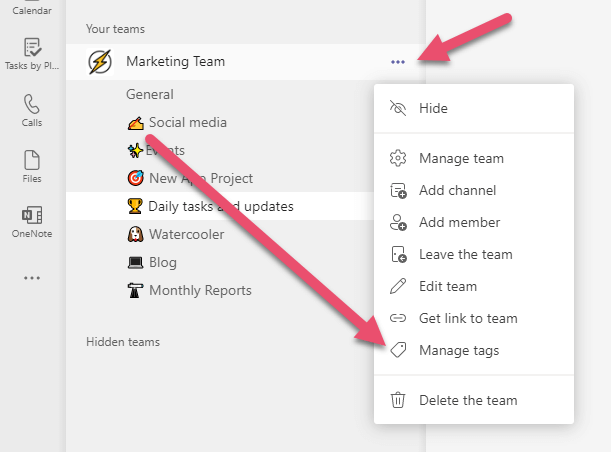Image resolution: width=611 pixels, height=452 pixels.
Task: Select Manage tags from context menu
Action: (459, 350)
